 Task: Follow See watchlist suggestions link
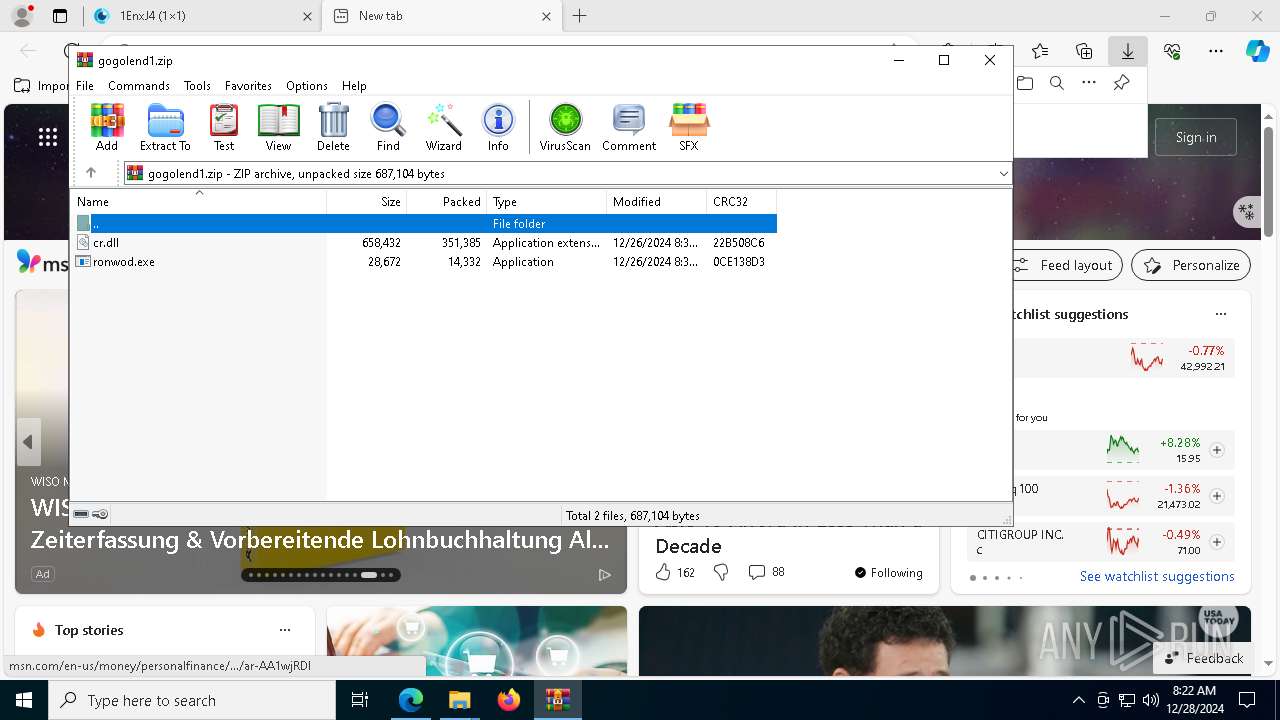(x=1157, y=576)
